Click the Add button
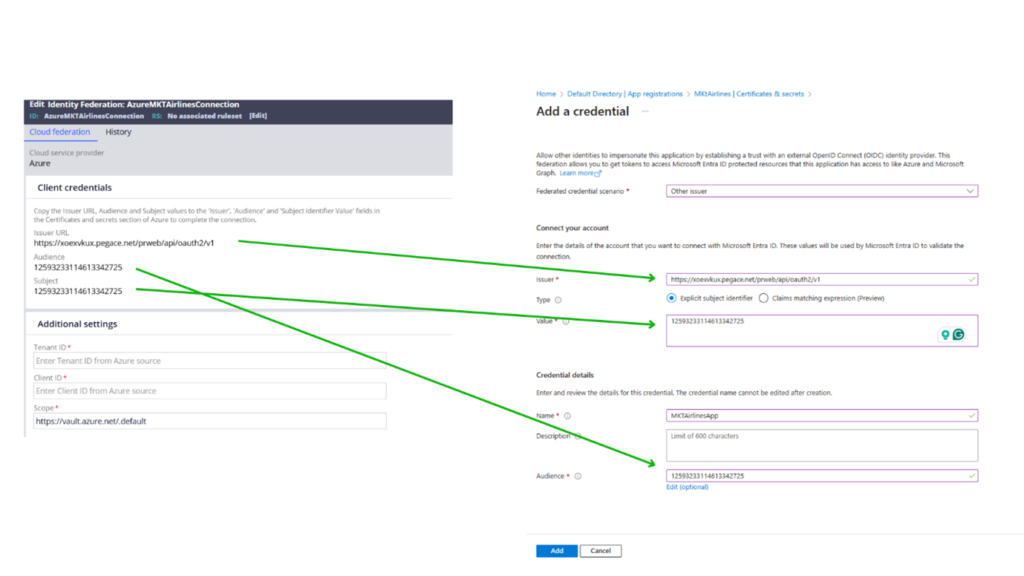 (x=556, y=551)
